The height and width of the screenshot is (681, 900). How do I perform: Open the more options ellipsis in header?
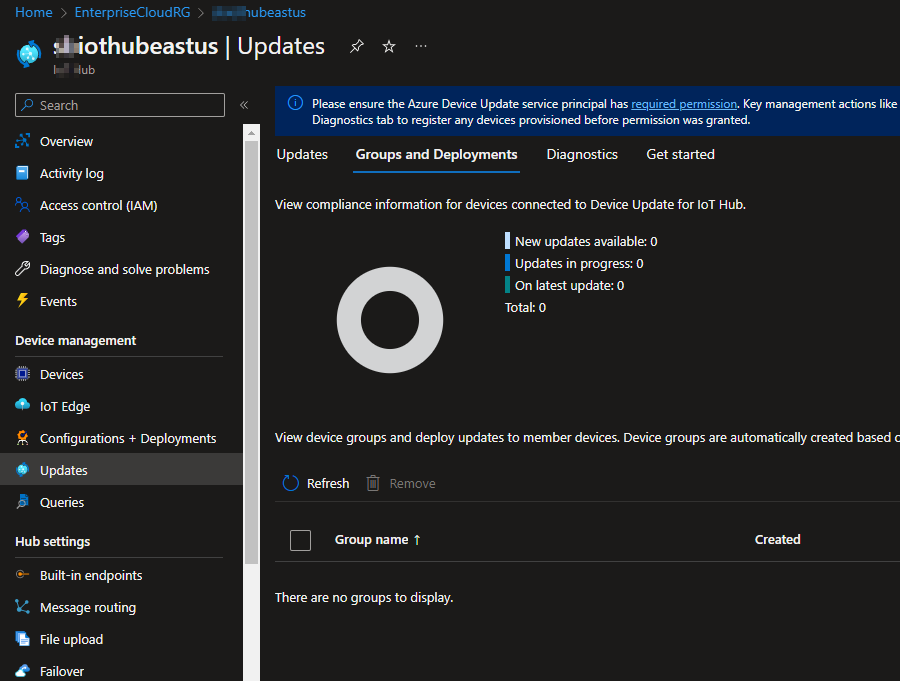pyautogui.click(x=421, y=46)
